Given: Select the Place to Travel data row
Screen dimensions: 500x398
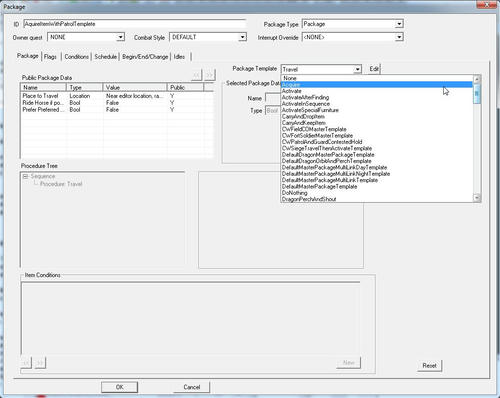Looking at the screenshot, I should coord(117,96).
